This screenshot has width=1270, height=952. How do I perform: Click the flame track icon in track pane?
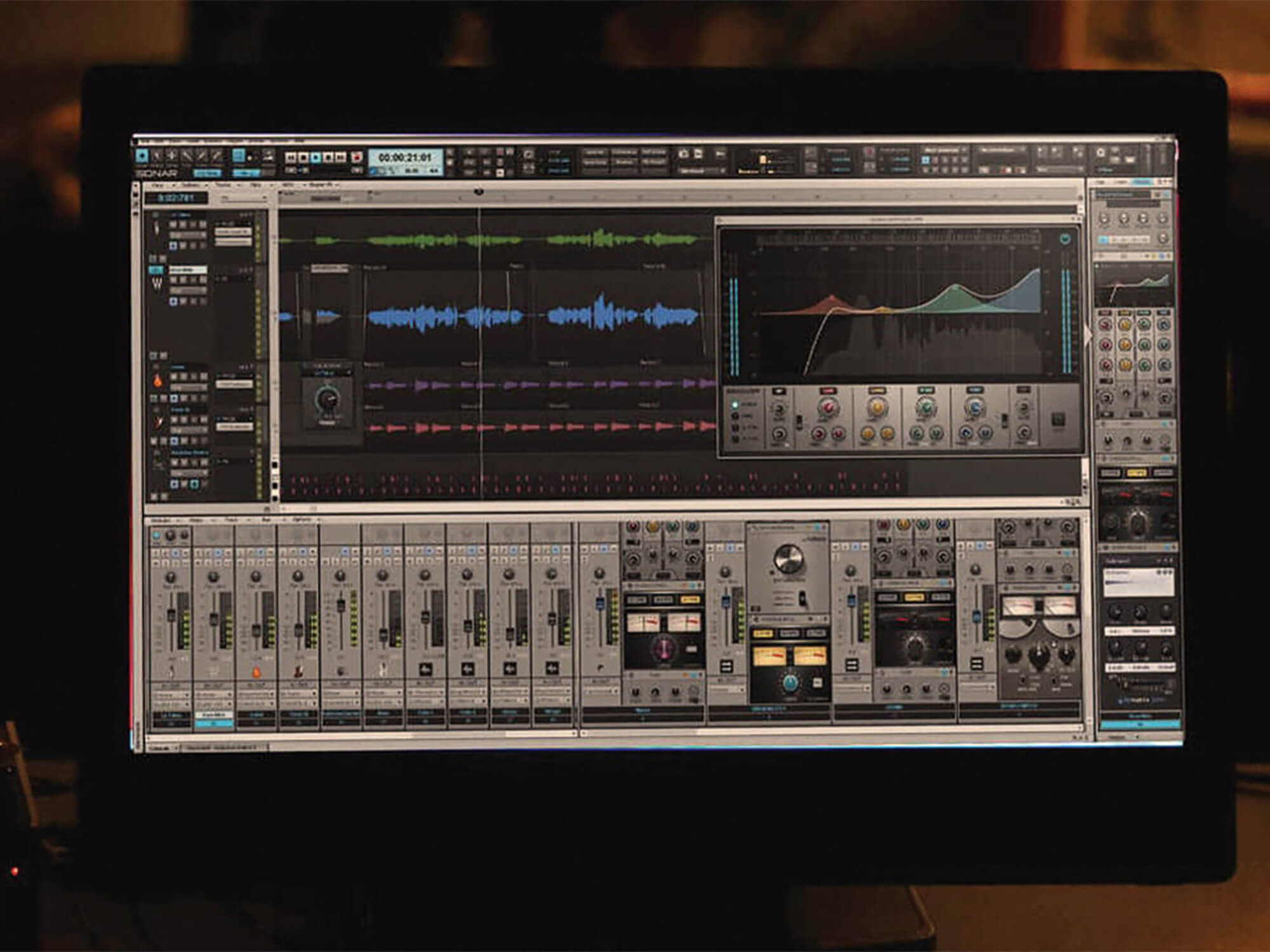click(x=156, y=381)
